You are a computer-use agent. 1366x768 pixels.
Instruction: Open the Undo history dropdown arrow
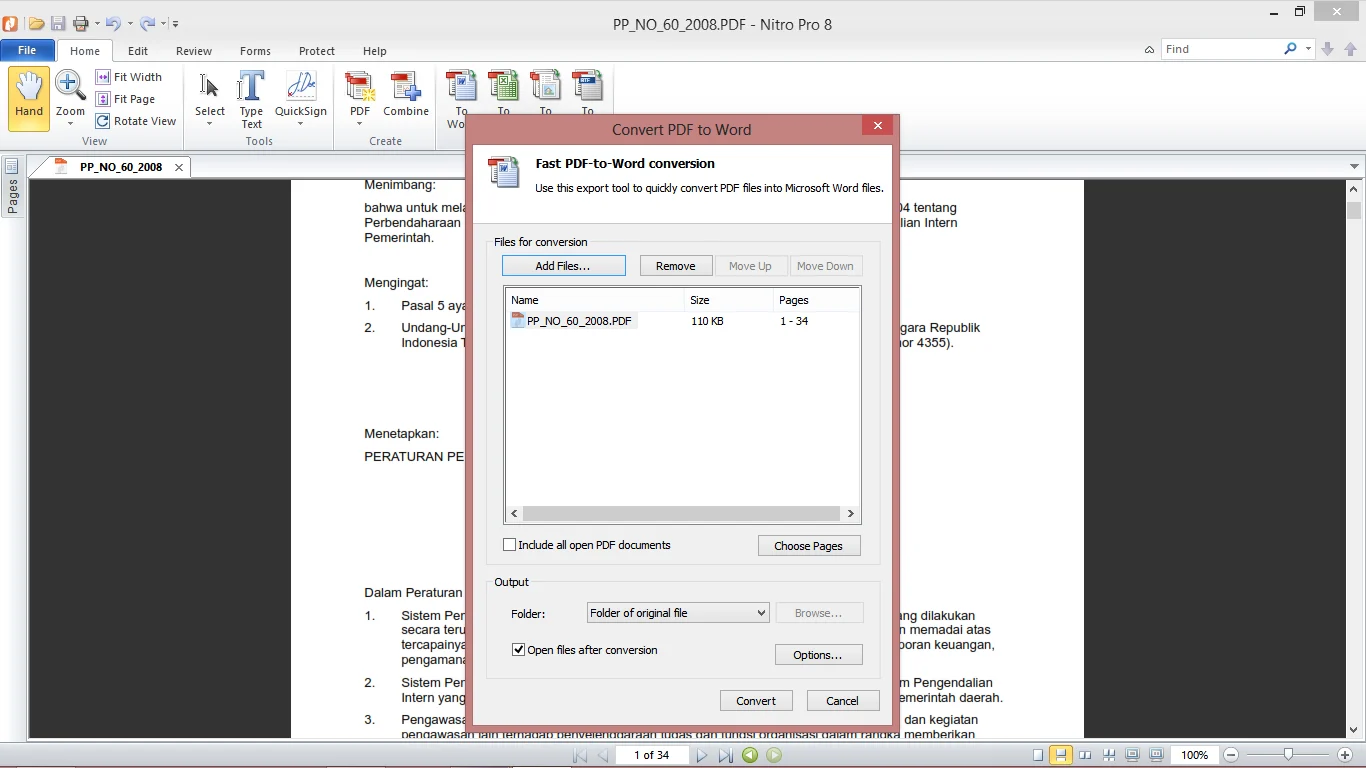pos(129,23)
